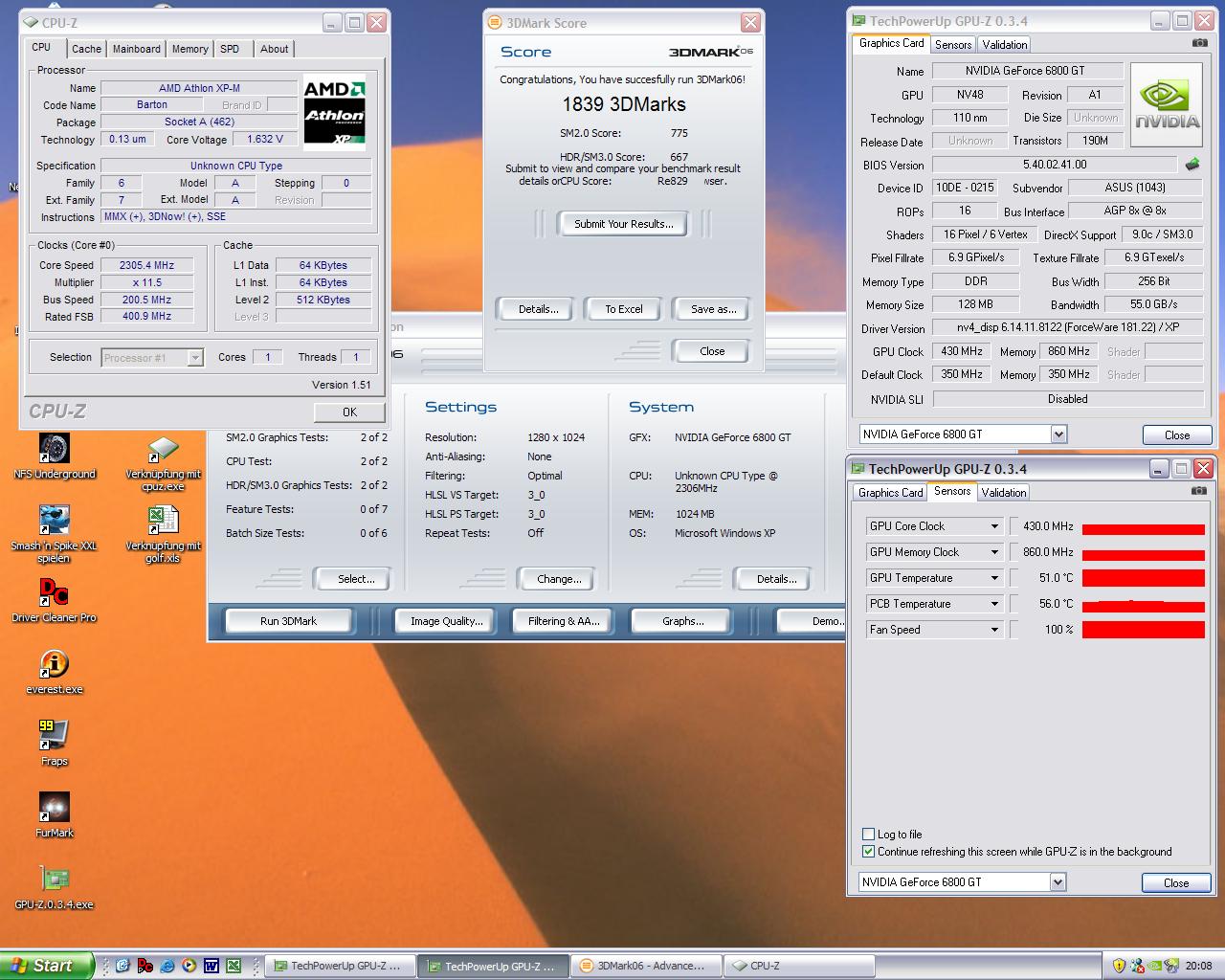Click the GPU Core Clock red graph bar

coord(1144,528)
